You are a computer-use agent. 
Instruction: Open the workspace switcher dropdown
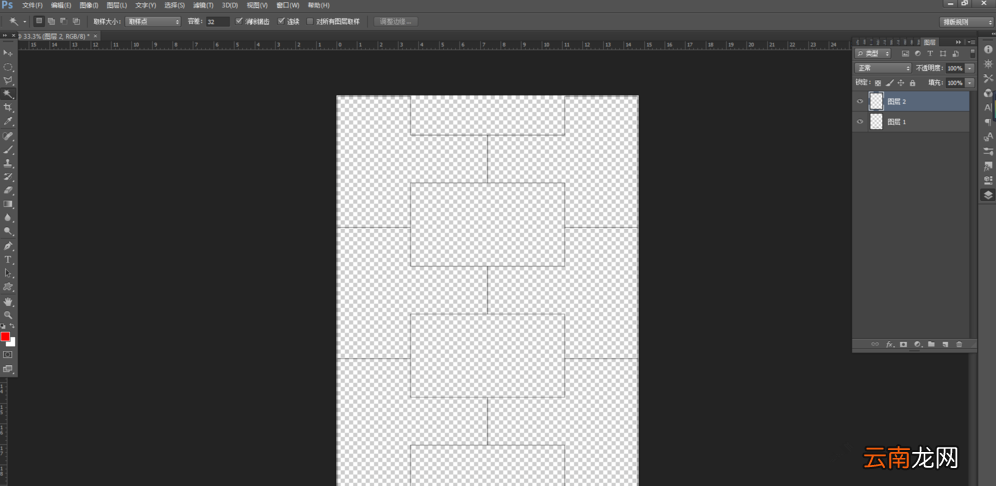coord(966,22)
